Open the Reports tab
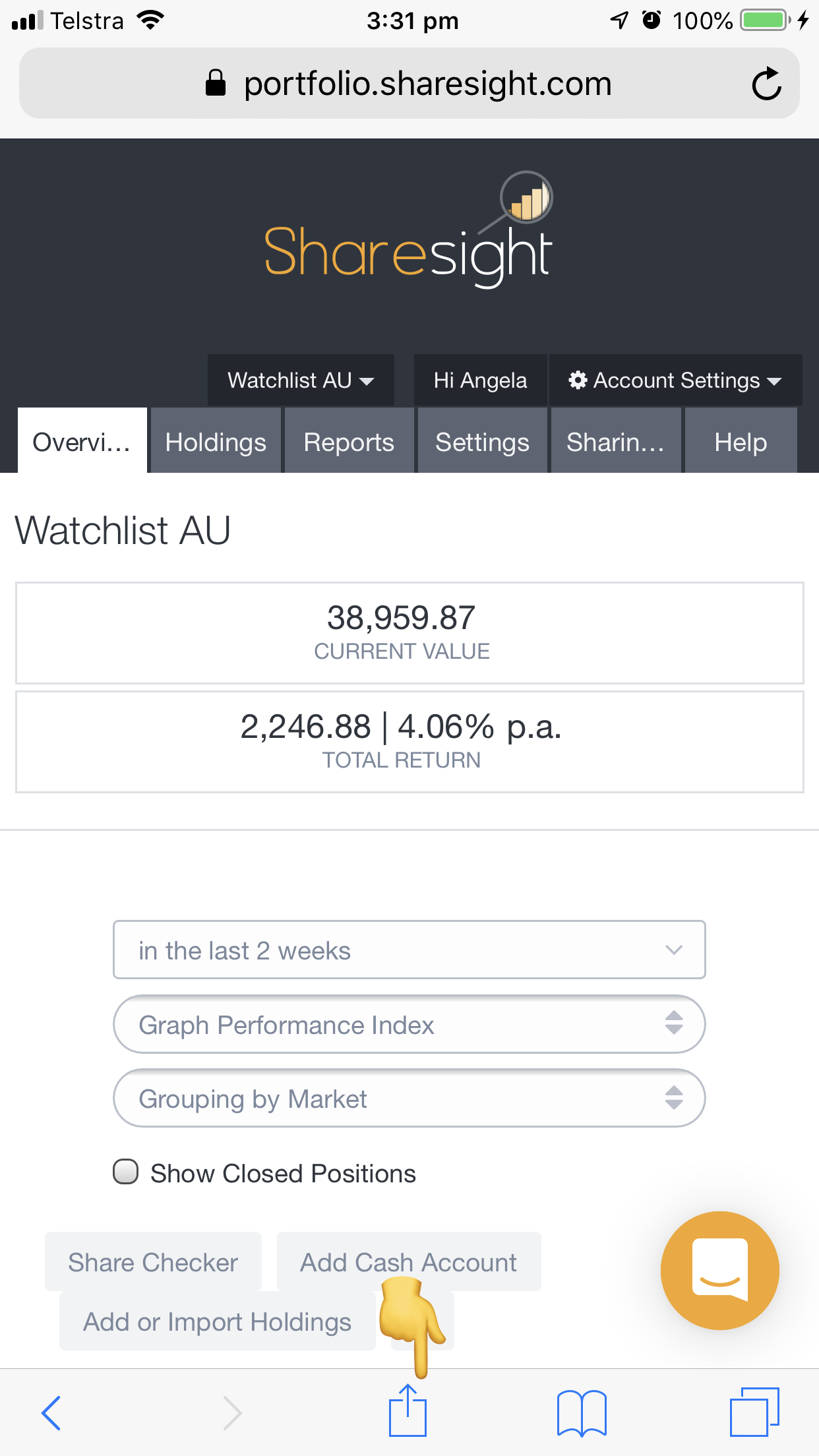Screen dimensions: 819x1456 [x=349, y=440]
